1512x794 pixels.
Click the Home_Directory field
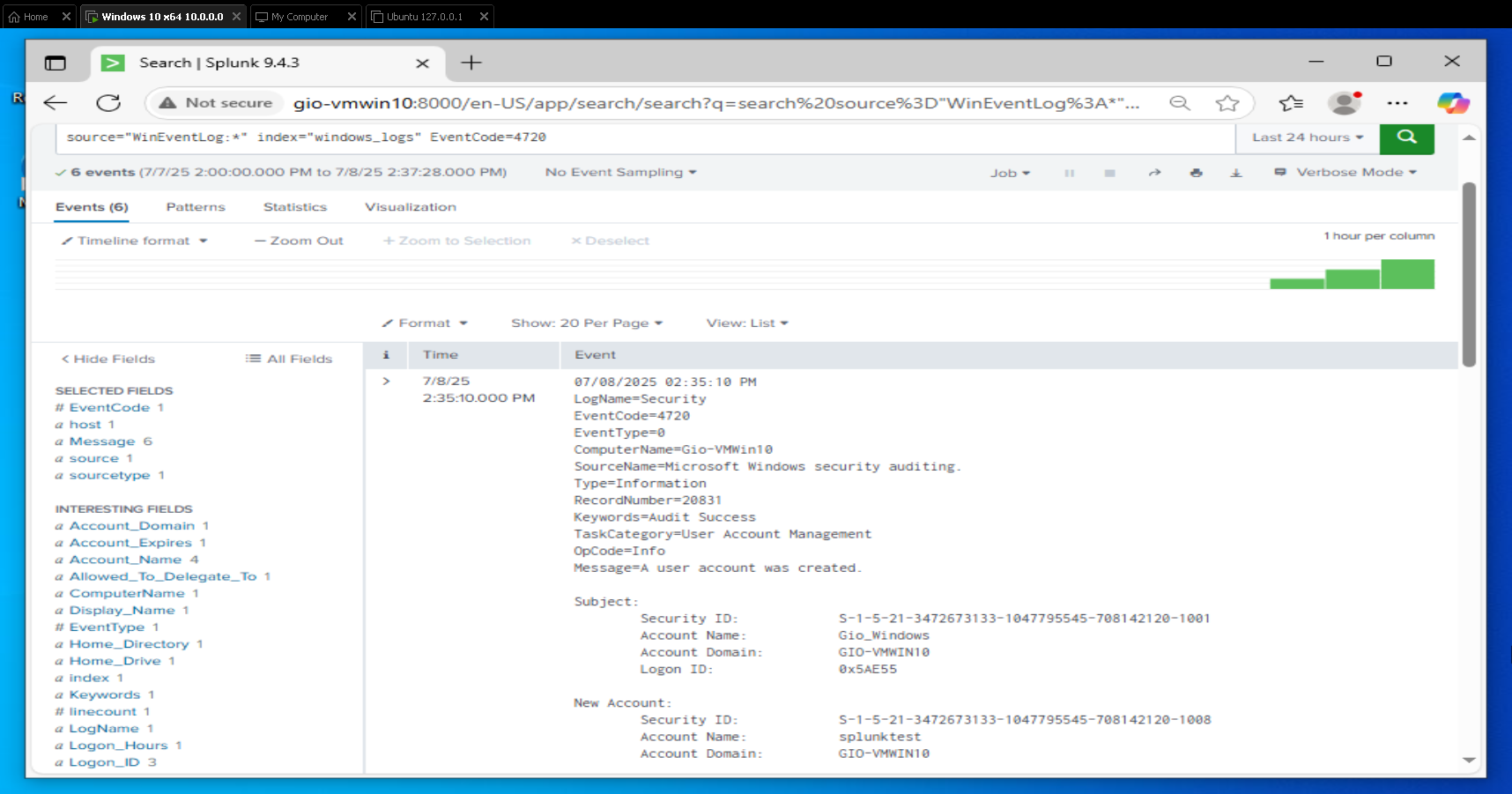pyautogui.click(x=129, y=644)
